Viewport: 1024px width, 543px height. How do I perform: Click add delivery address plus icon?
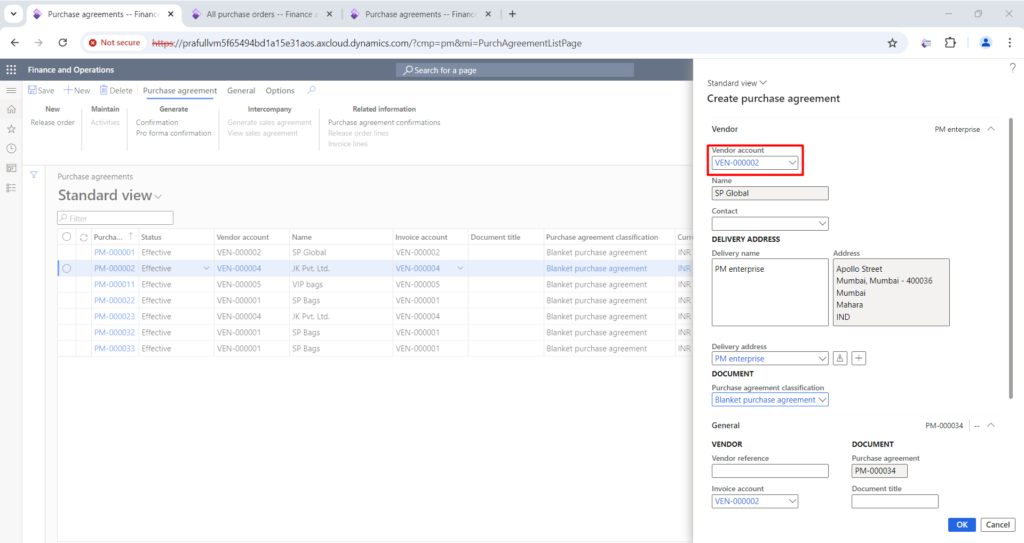coord(859,358)
